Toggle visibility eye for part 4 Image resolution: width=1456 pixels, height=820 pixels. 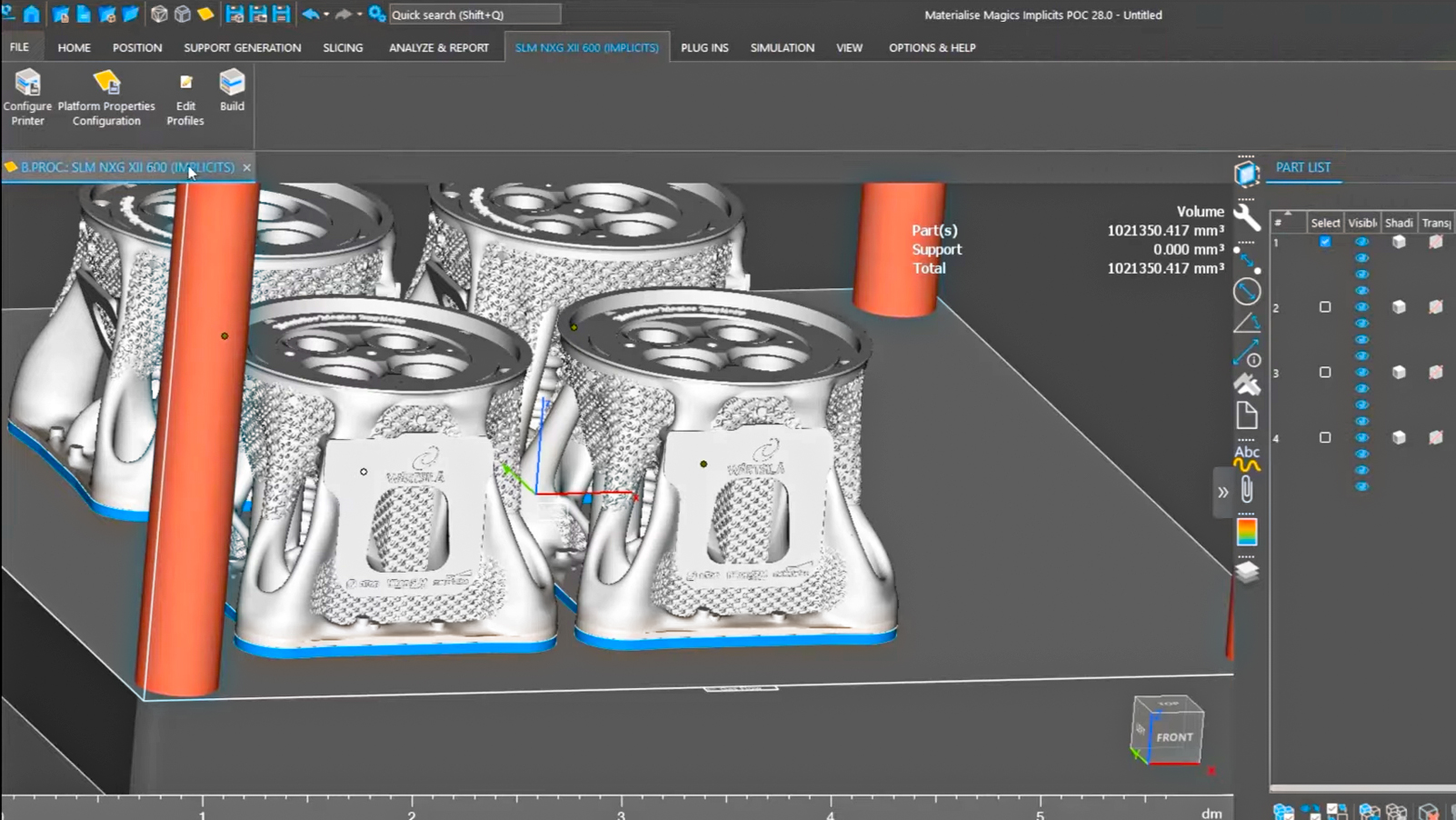1361,438
